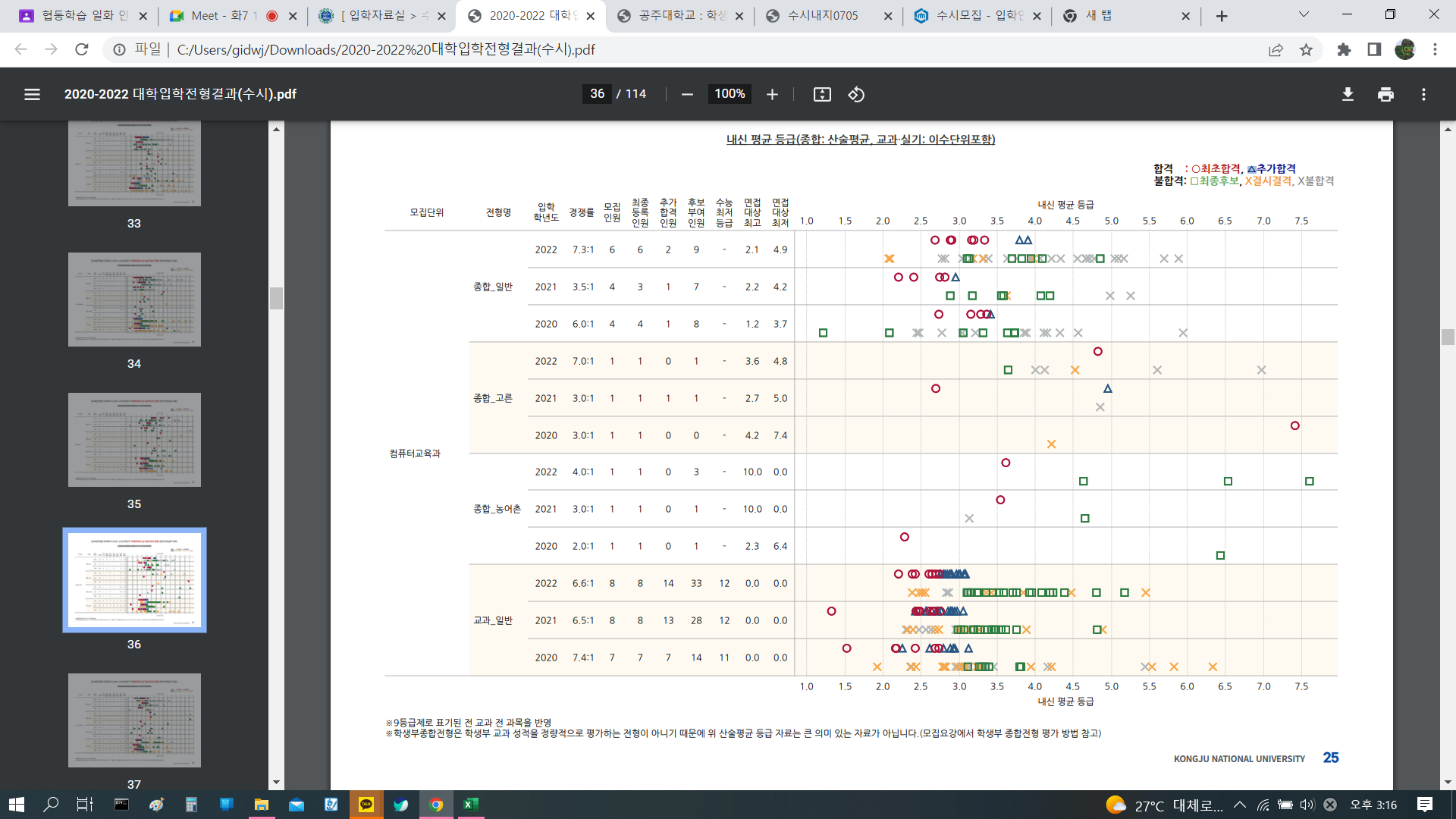Switch to the 수시내지0705 tab

(823, 15)
